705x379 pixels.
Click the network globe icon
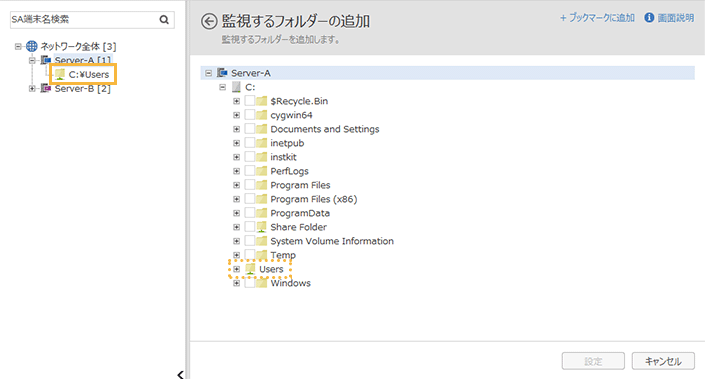tap(31, 46)
